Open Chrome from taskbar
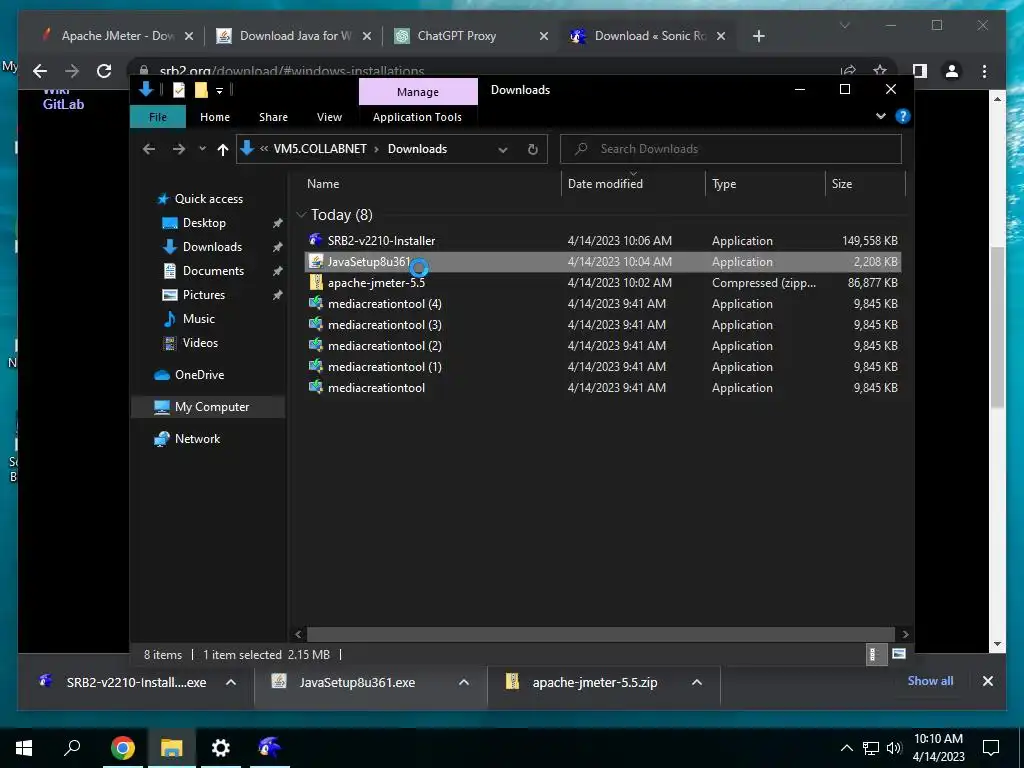Screen dimensions: 1024x768 point(123,747)
